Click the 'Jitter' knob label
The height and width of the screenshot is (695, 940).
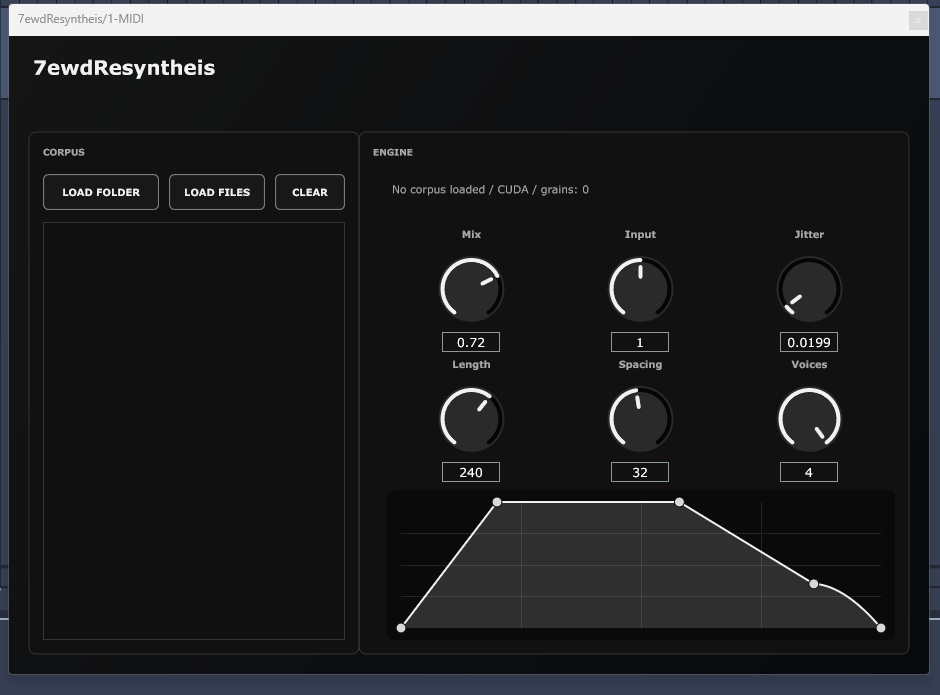(x=809, y=234)
